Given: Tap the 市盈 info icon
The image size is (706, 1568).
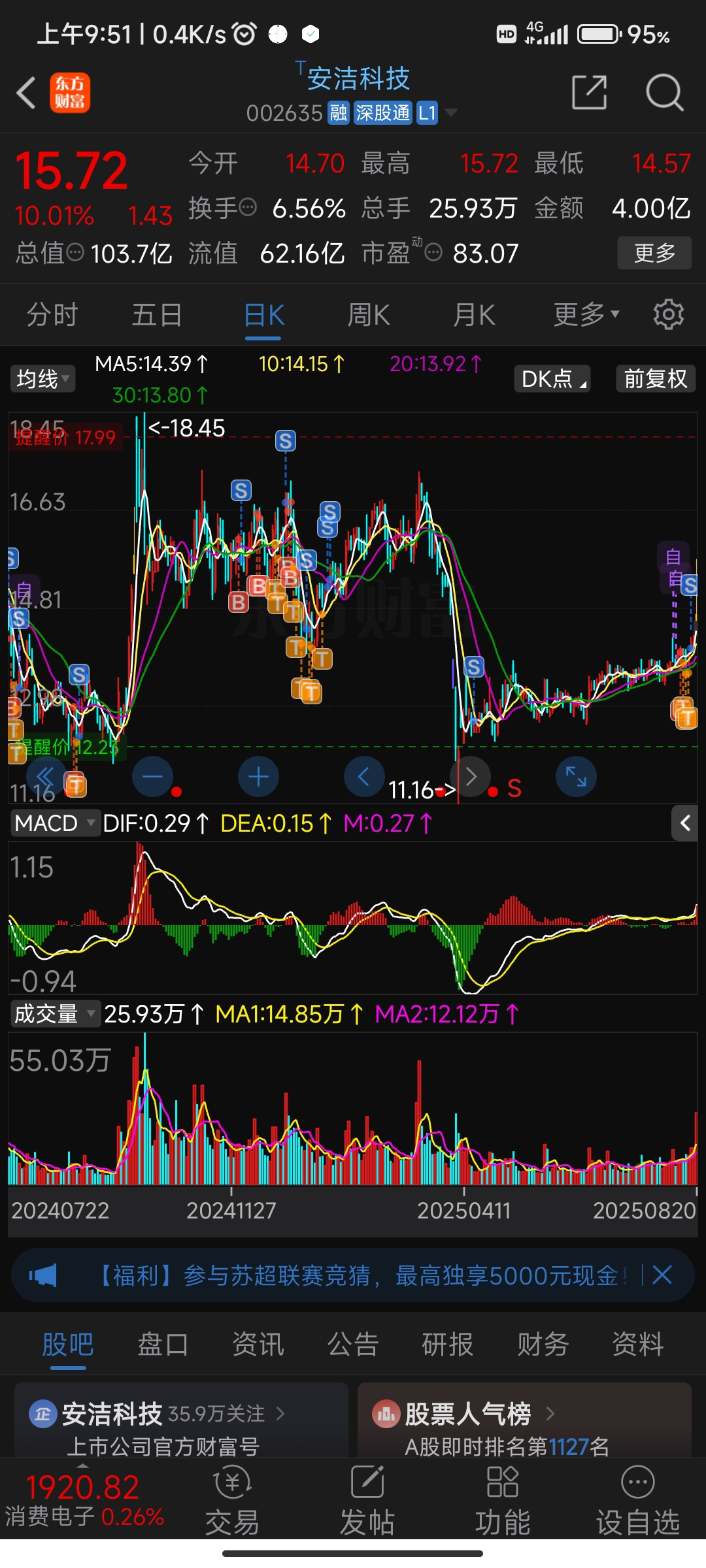Looking at the screenshot, I should point(433,252).
